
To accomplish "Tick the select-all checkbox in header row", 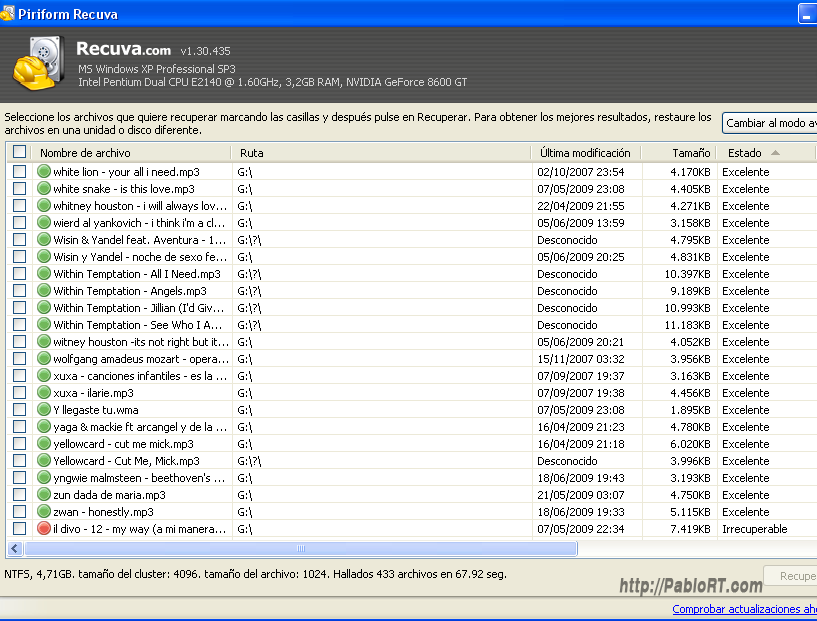I will pyautogui.click(x=20, y=153).
